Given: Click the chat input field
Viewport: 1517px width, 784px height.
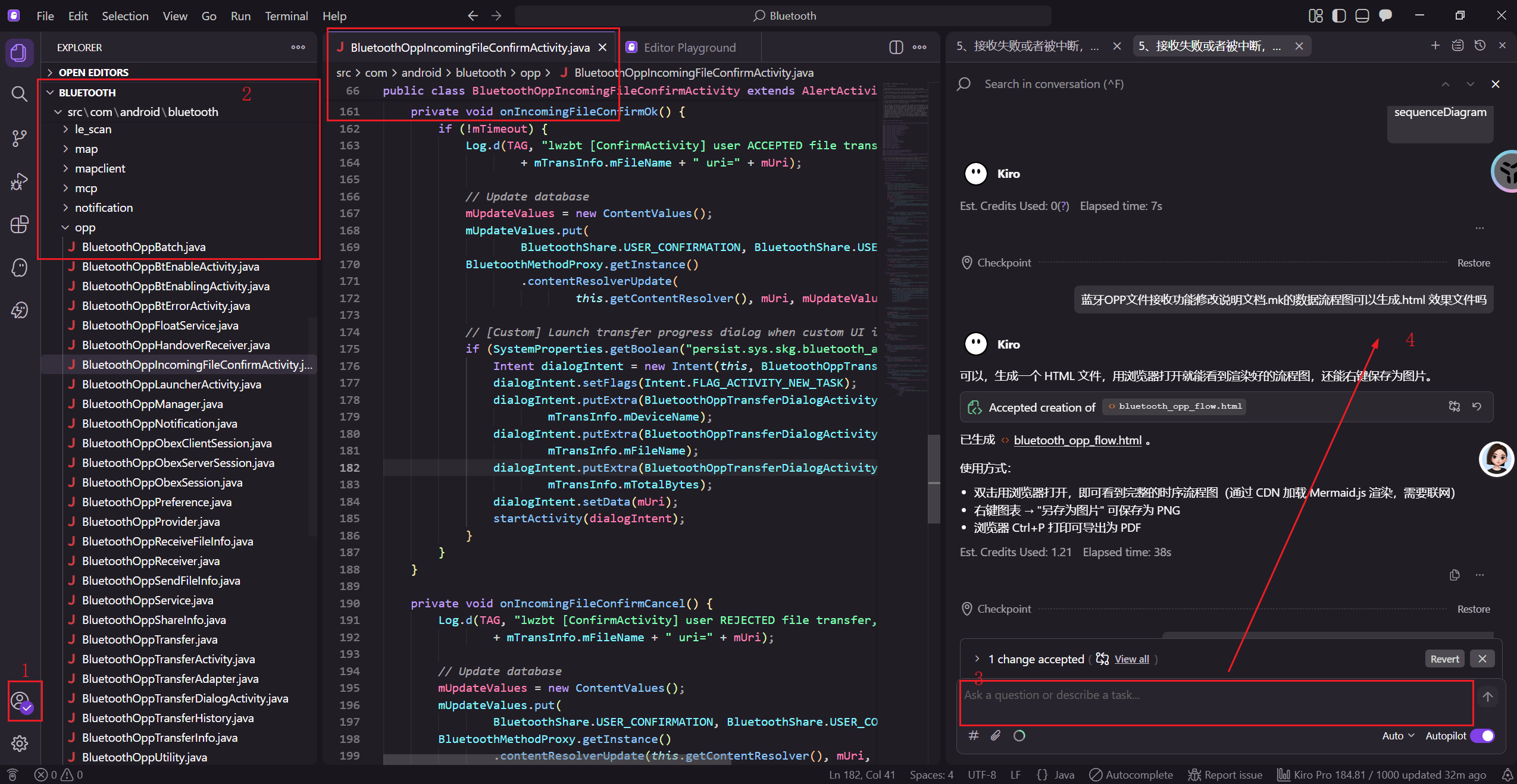Looking at the screenshot, I should (1214, 703).
